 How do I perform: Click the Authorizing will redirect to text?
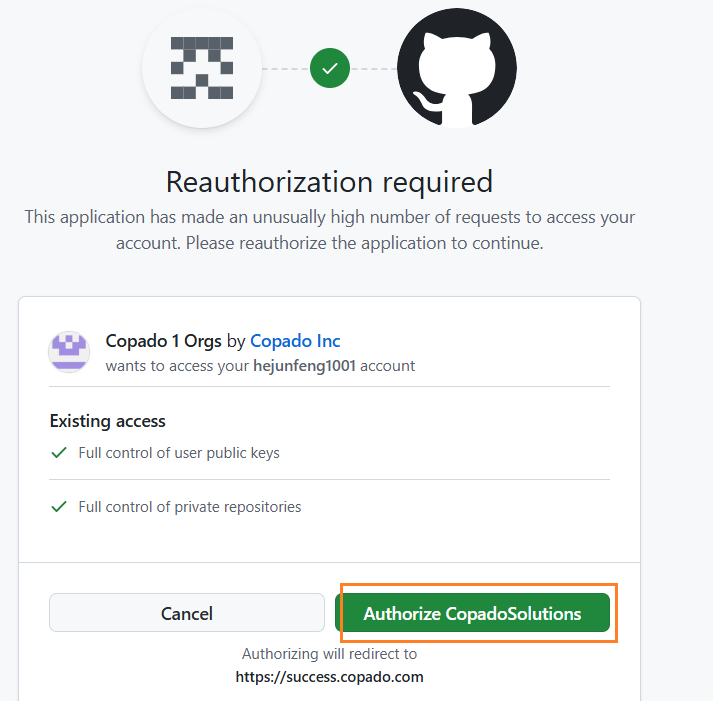[330, 654]
